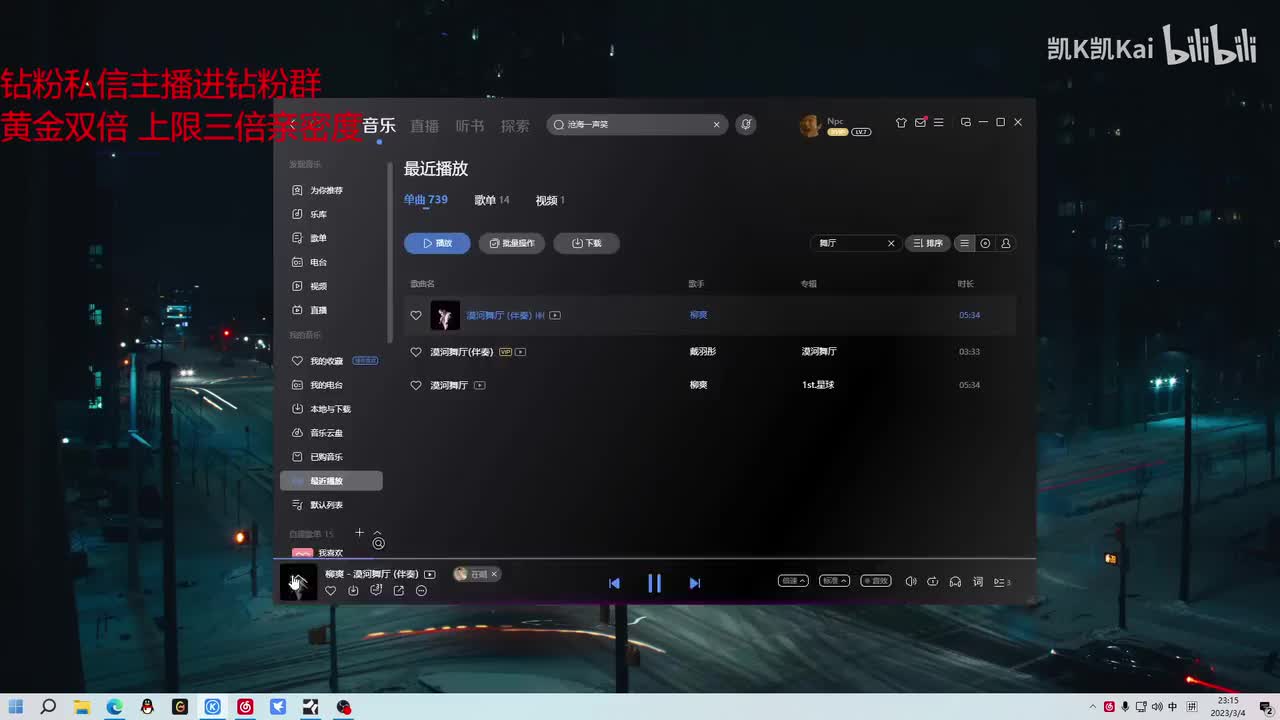This screenshot has width=1280, height=720.
Task: Open the 排序 sort dropdown
Action: tap(928, 243)
